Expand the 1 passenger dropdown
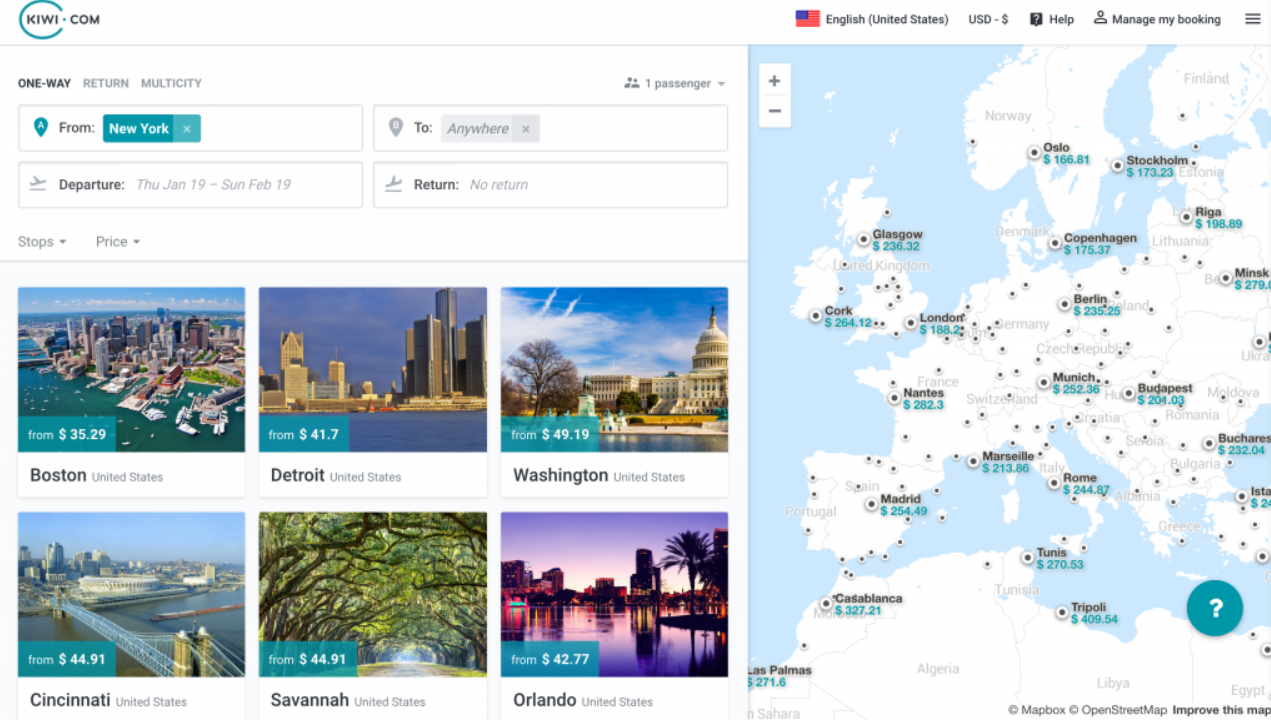Screen dimensions: 1271x720 (x=675, y=83)
